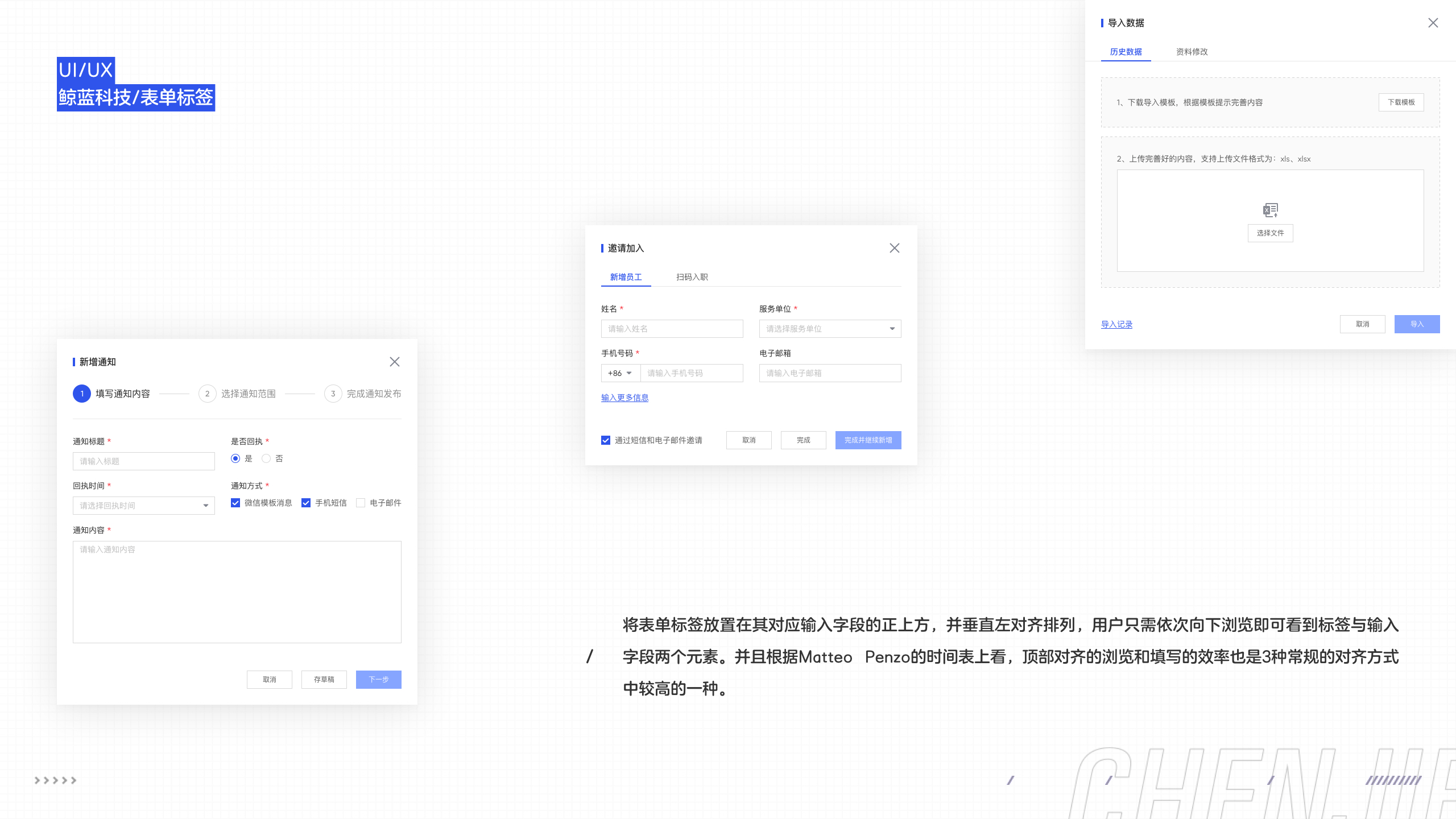
Task: Switch to the 资料修改 tab
Action: 1192,52
